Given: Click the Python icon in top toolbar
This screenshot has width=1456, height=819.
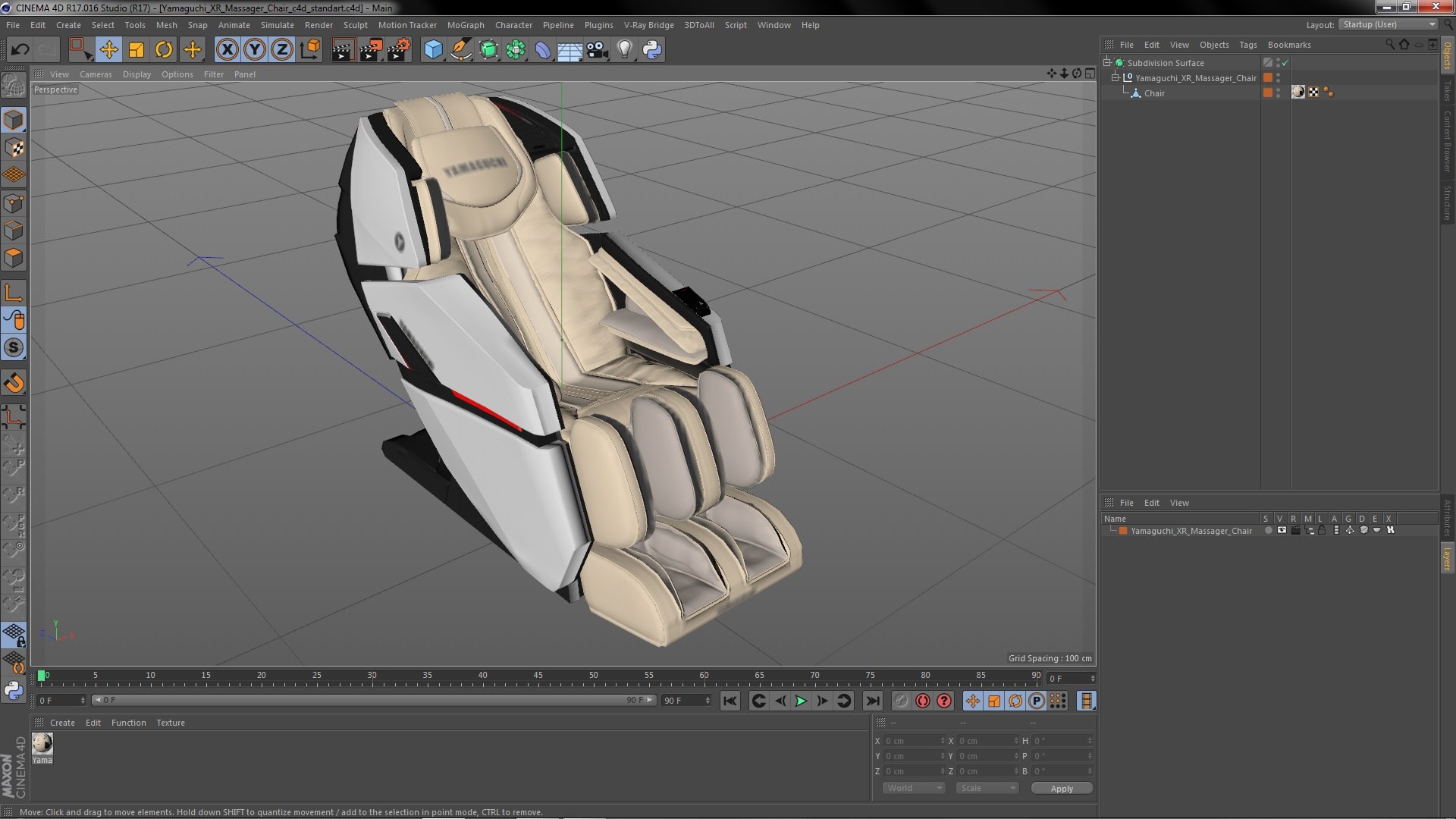Looking at the screenshot, I should 652,50.
